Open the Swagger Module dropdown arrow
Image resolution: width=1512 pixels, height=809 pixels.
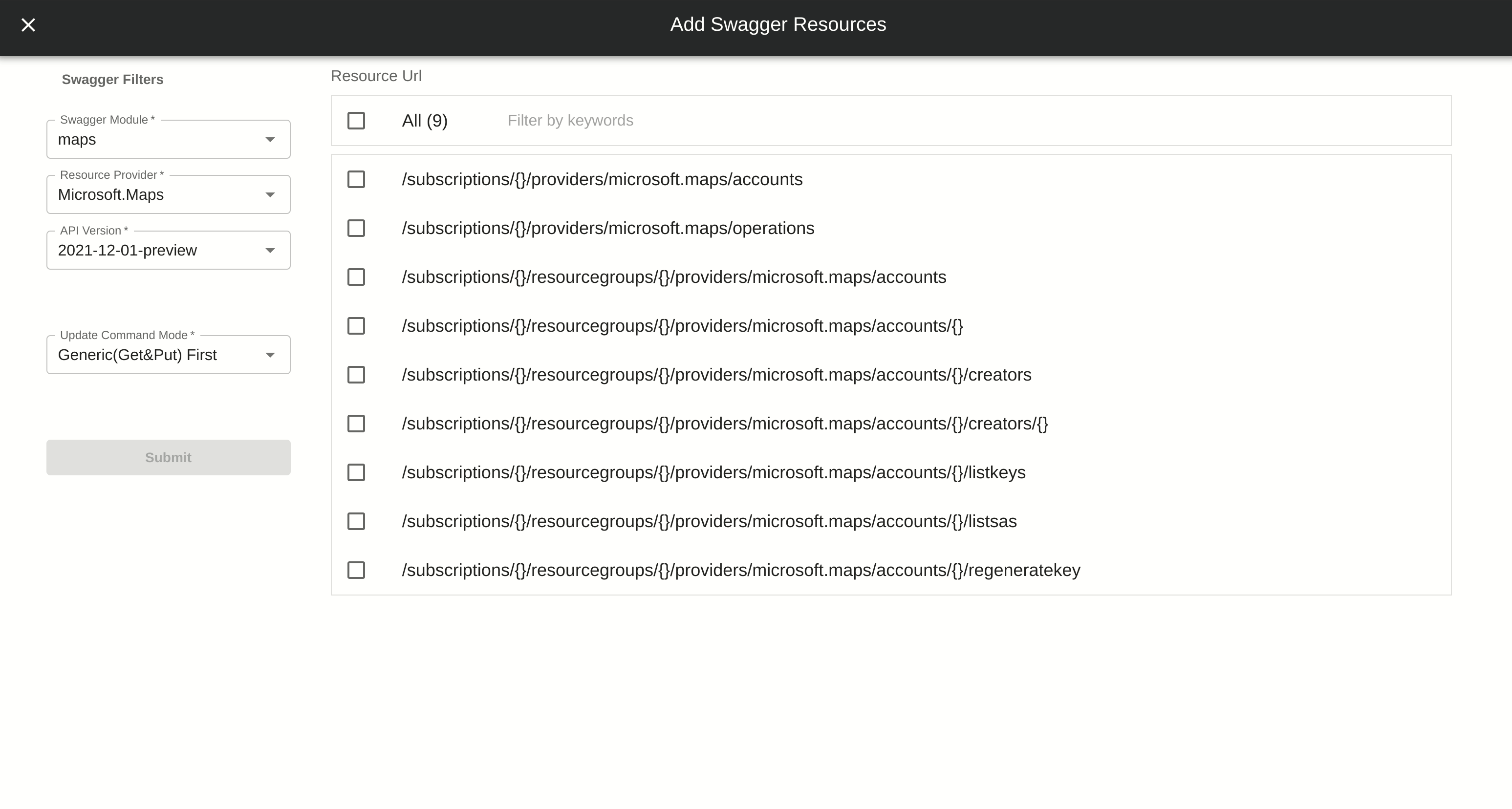tap(269, 140)
